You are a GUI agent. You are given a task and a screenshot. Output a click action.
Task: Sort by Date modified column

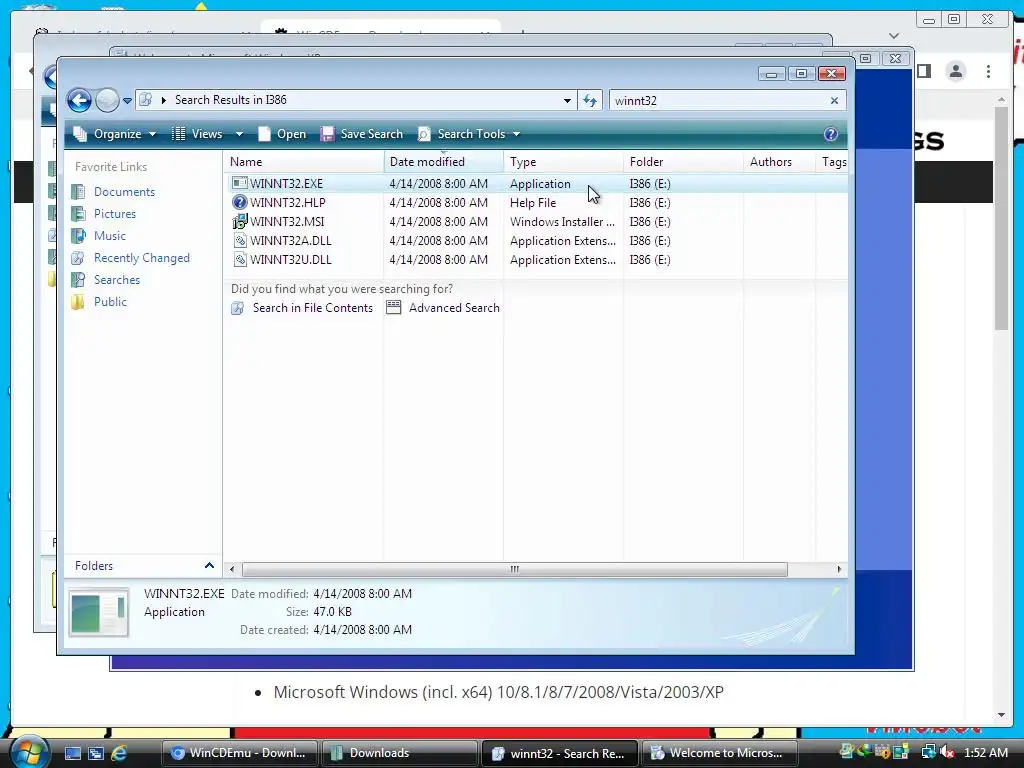point(443,161)
